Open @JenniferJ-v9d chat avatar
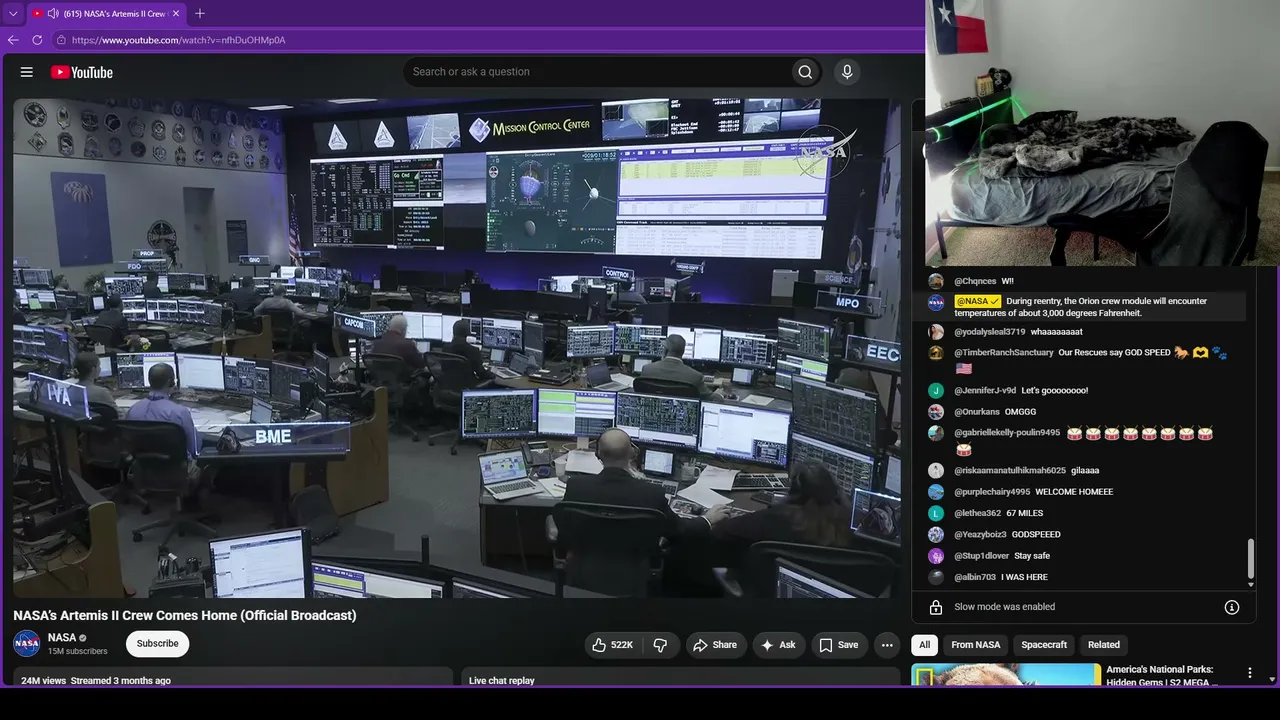This screenshot has height=720, width=1280. (936, 391)
